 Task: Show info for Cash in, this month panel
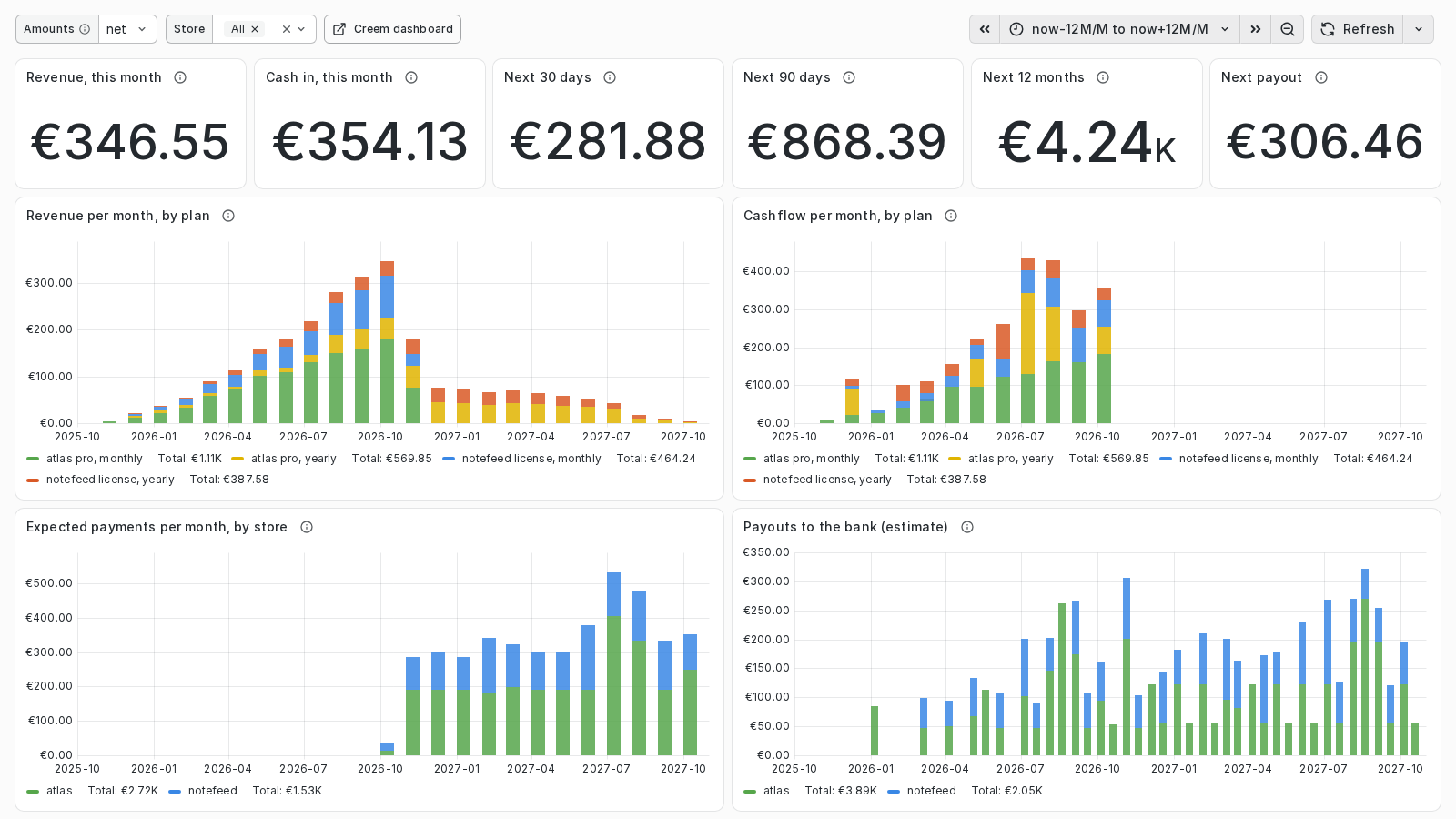[x=411, y=77]
